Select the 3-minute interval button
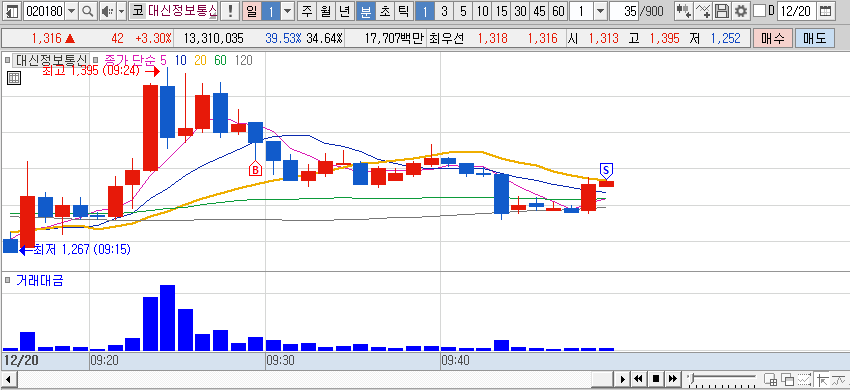Image resolution: width=850 pixels, height=390 pixels. click(x=445, y=10)
